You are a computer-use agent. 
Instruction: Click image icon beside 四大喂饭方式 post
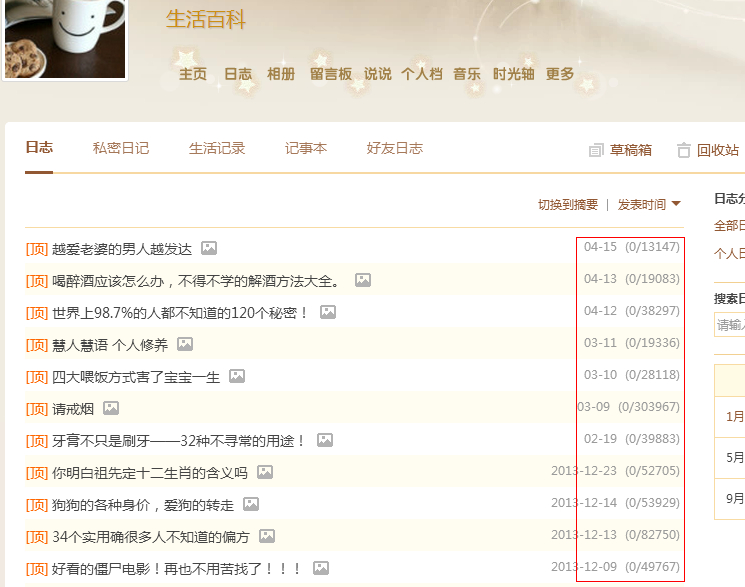pos(237,376)
